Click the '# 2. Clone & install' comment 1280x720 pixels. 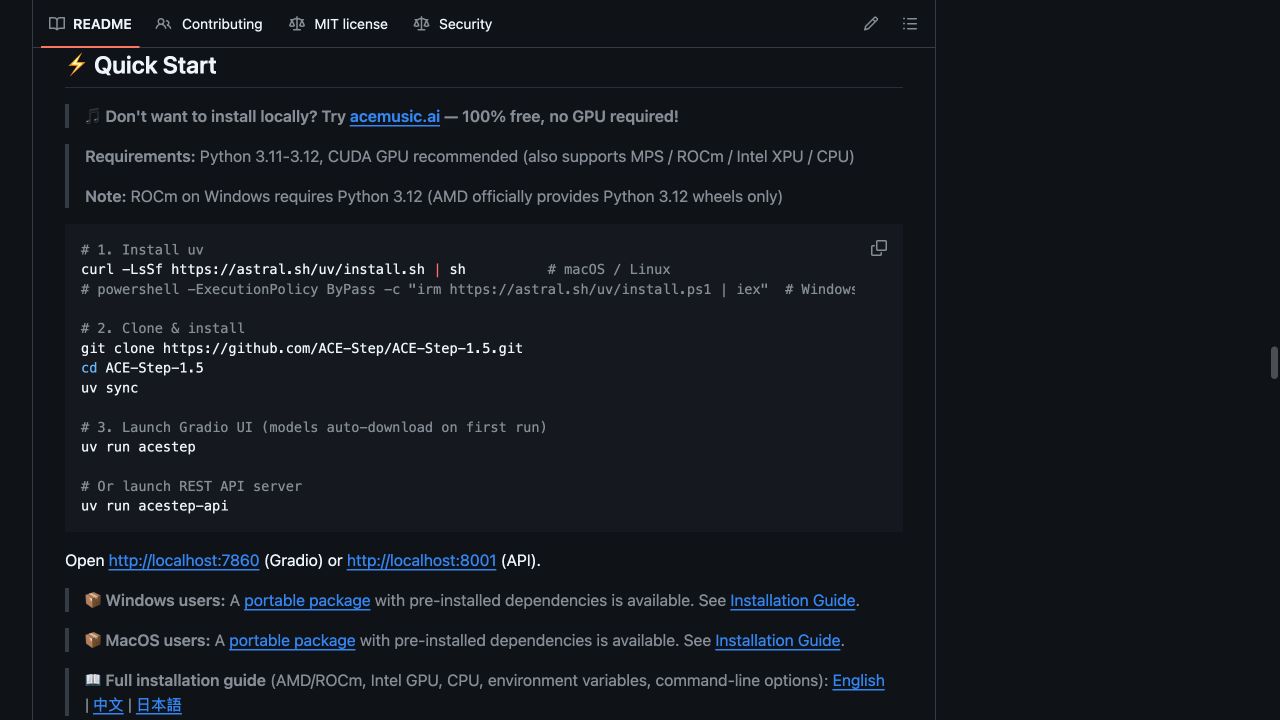(163, 328)
